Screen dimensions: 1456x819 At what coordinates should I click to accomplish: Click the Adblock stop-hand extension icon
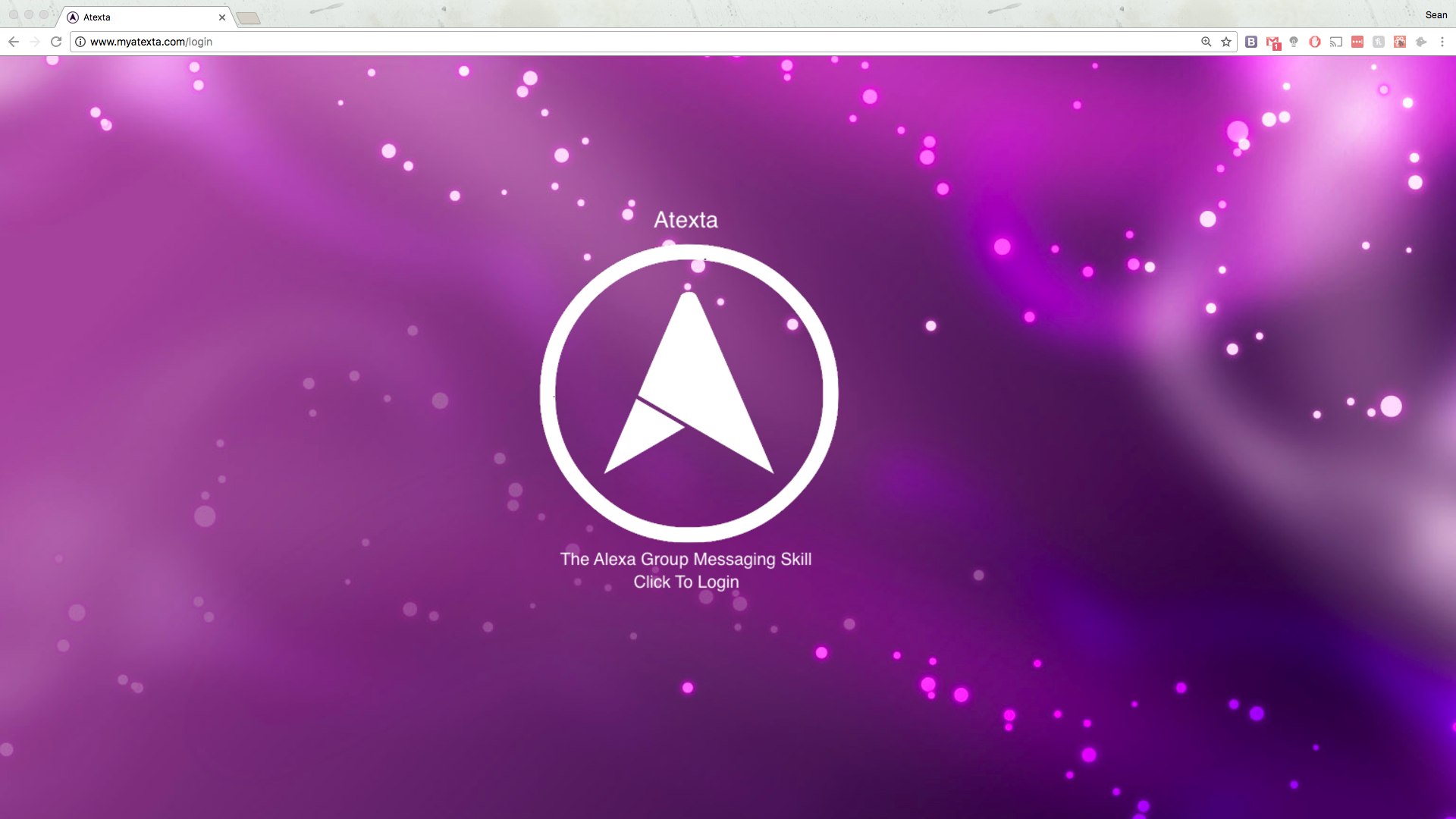[1315, 42]
